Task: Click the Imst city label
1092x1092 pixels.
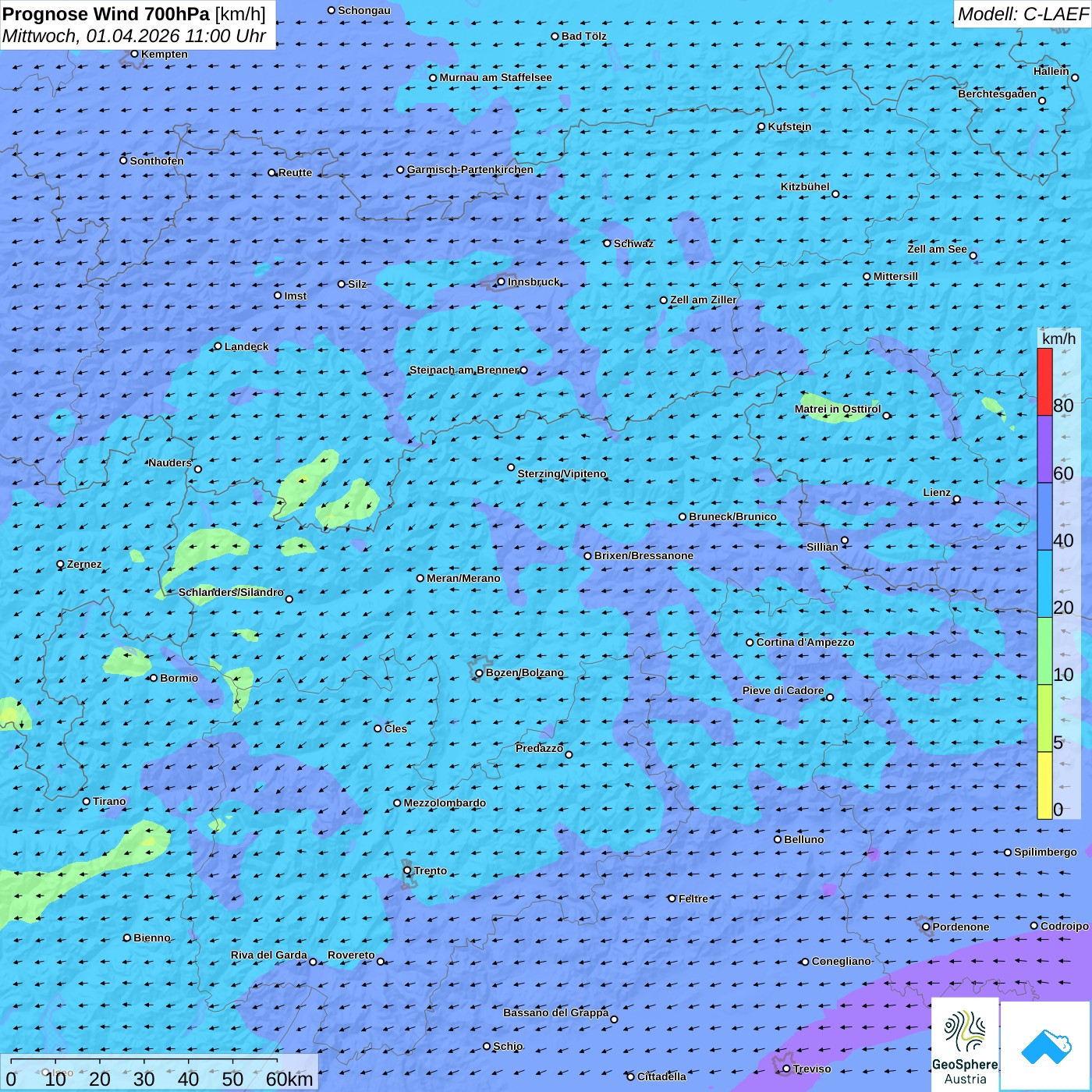Action: [295, 296]
